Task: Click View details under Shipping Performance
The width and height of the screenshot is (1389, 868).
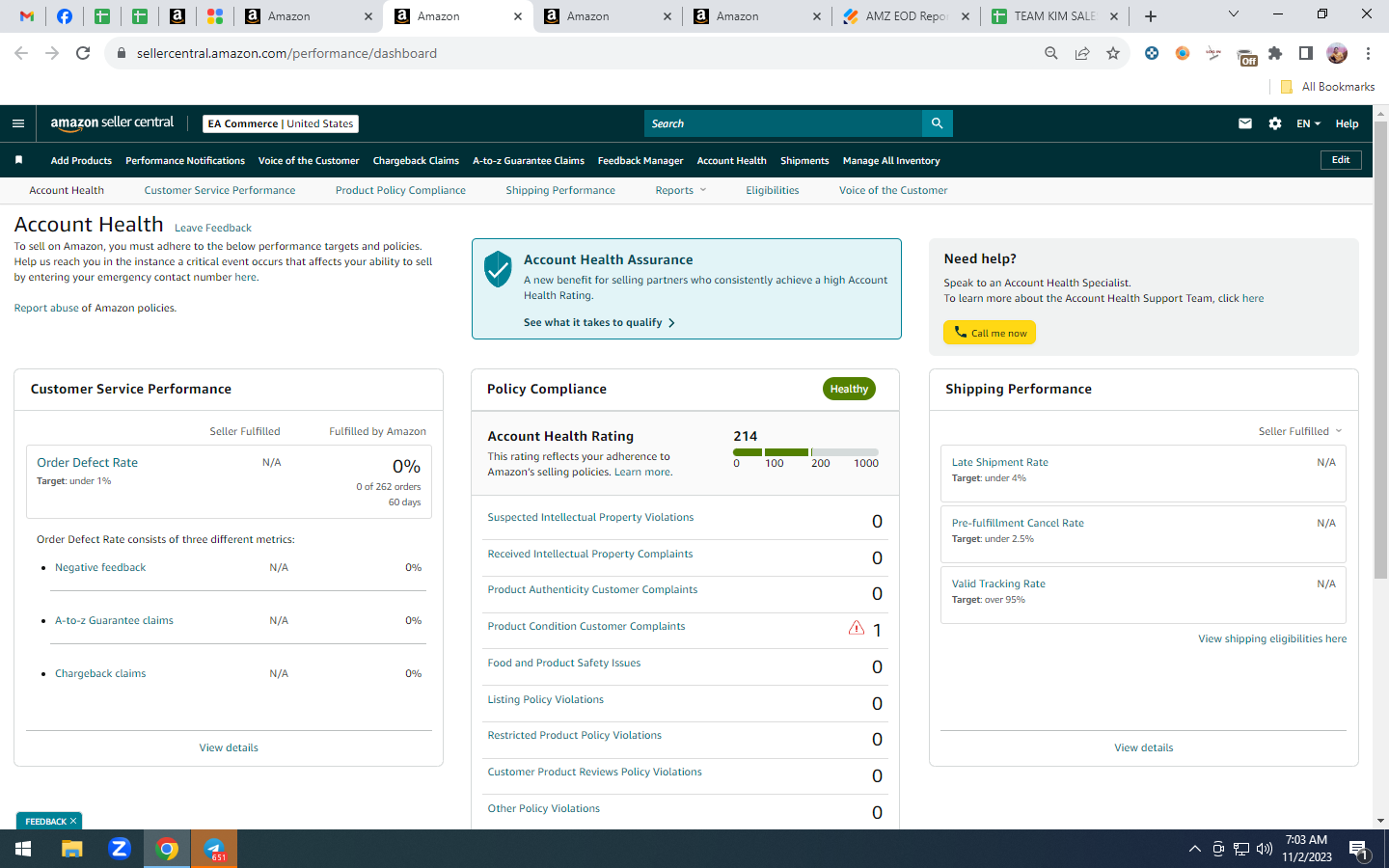Action: (x=1144, y=747)
